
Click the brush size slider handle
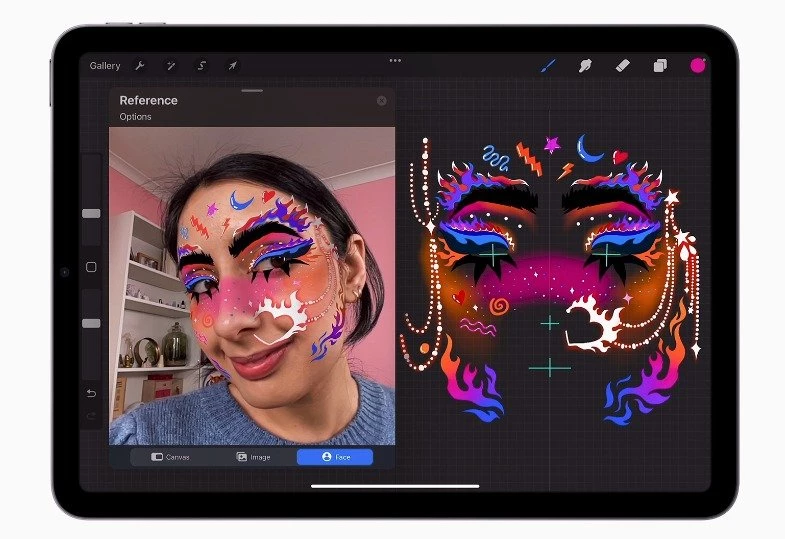pos(91,213)
